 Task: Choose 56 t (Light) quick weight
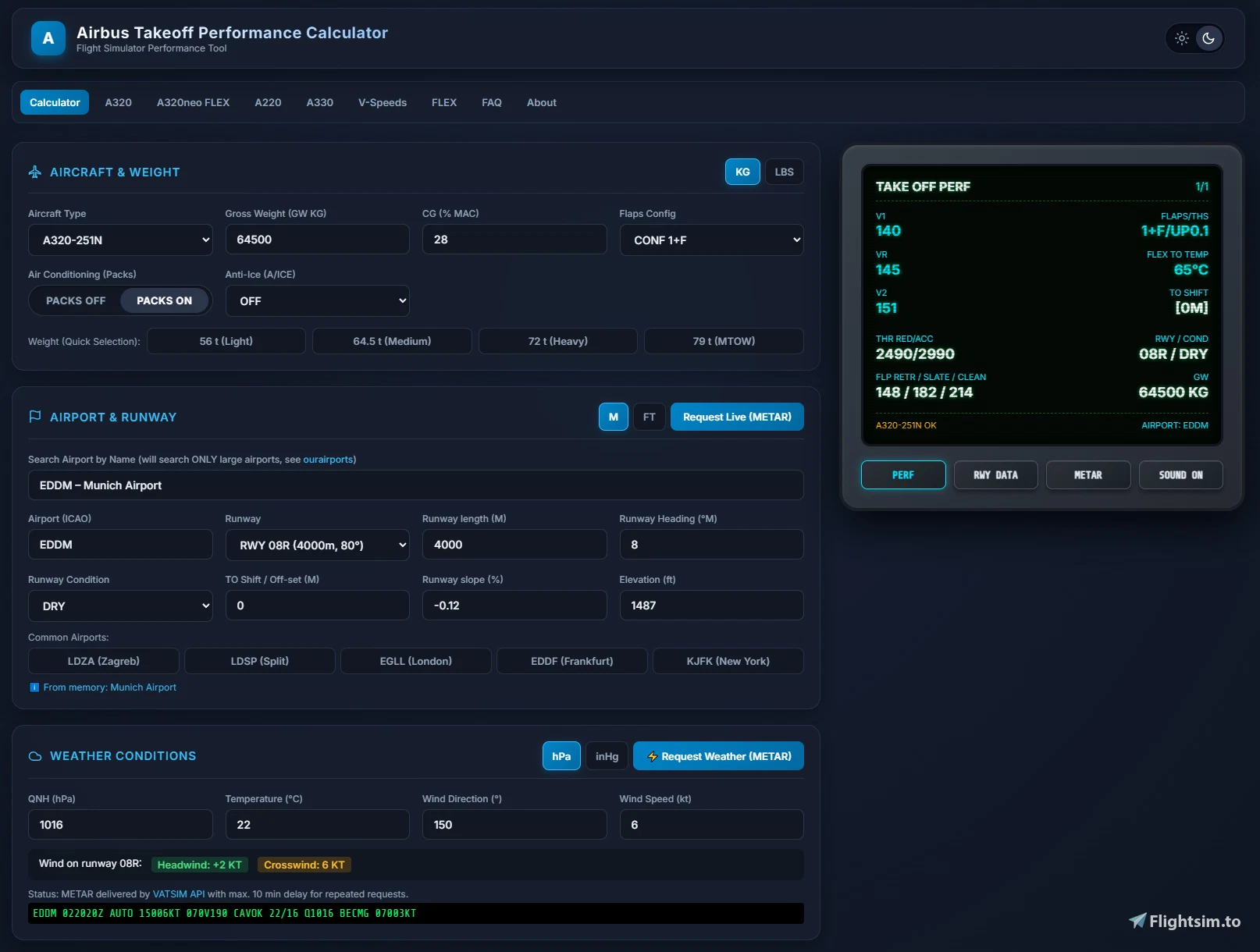(x=226, y=341)
